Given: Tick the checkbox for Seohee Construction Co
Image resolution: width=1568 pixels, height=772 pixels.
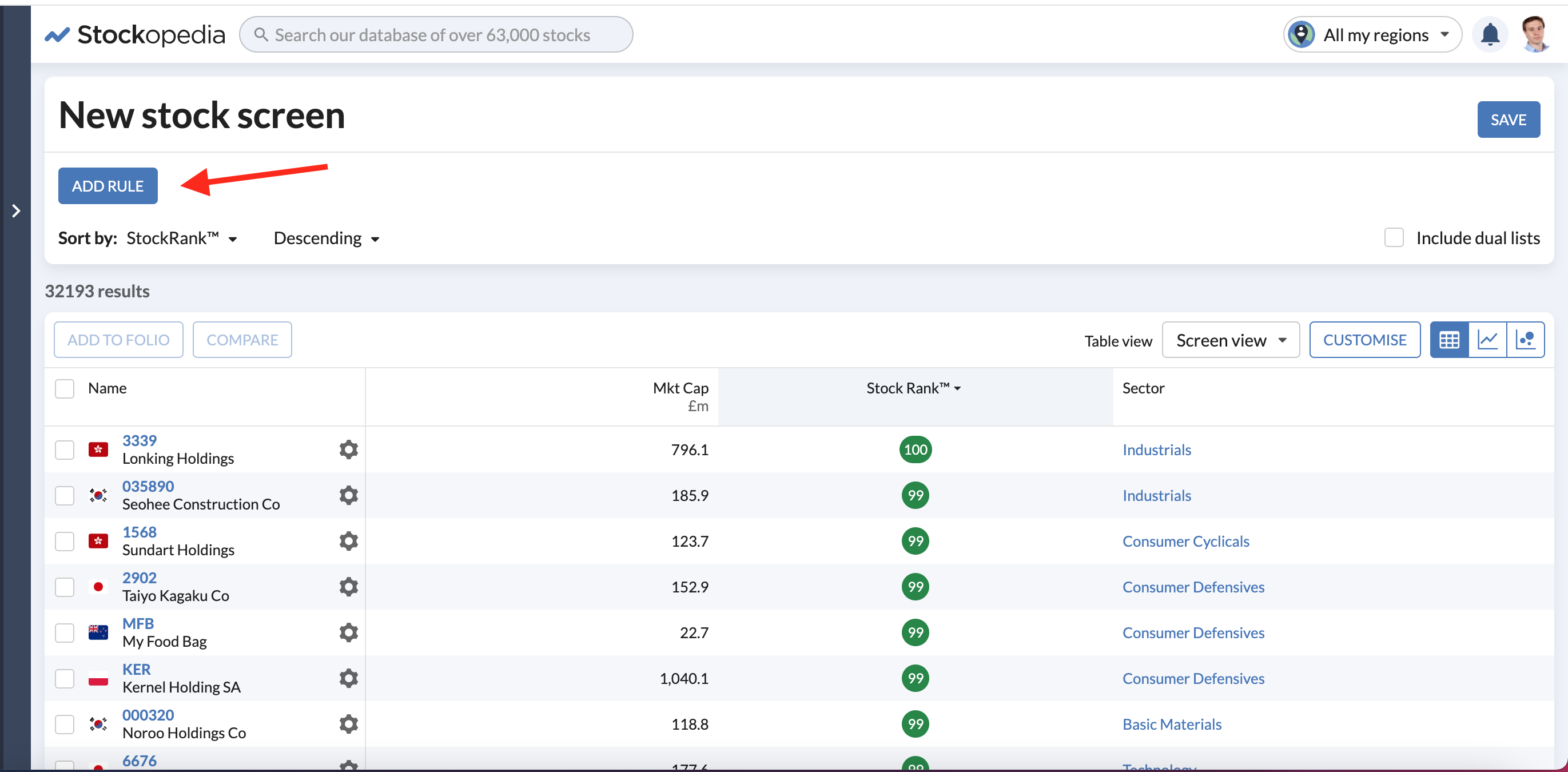Looking at the screenshot, I should 65,495.
